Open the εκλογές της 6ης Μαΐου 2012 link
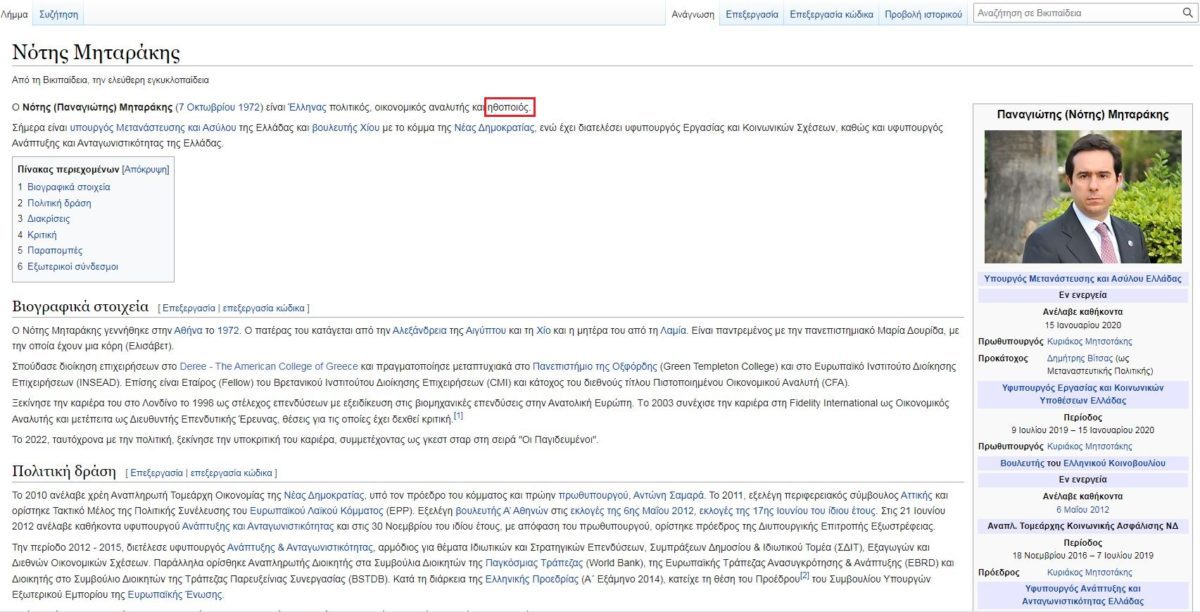 (634, 510)
